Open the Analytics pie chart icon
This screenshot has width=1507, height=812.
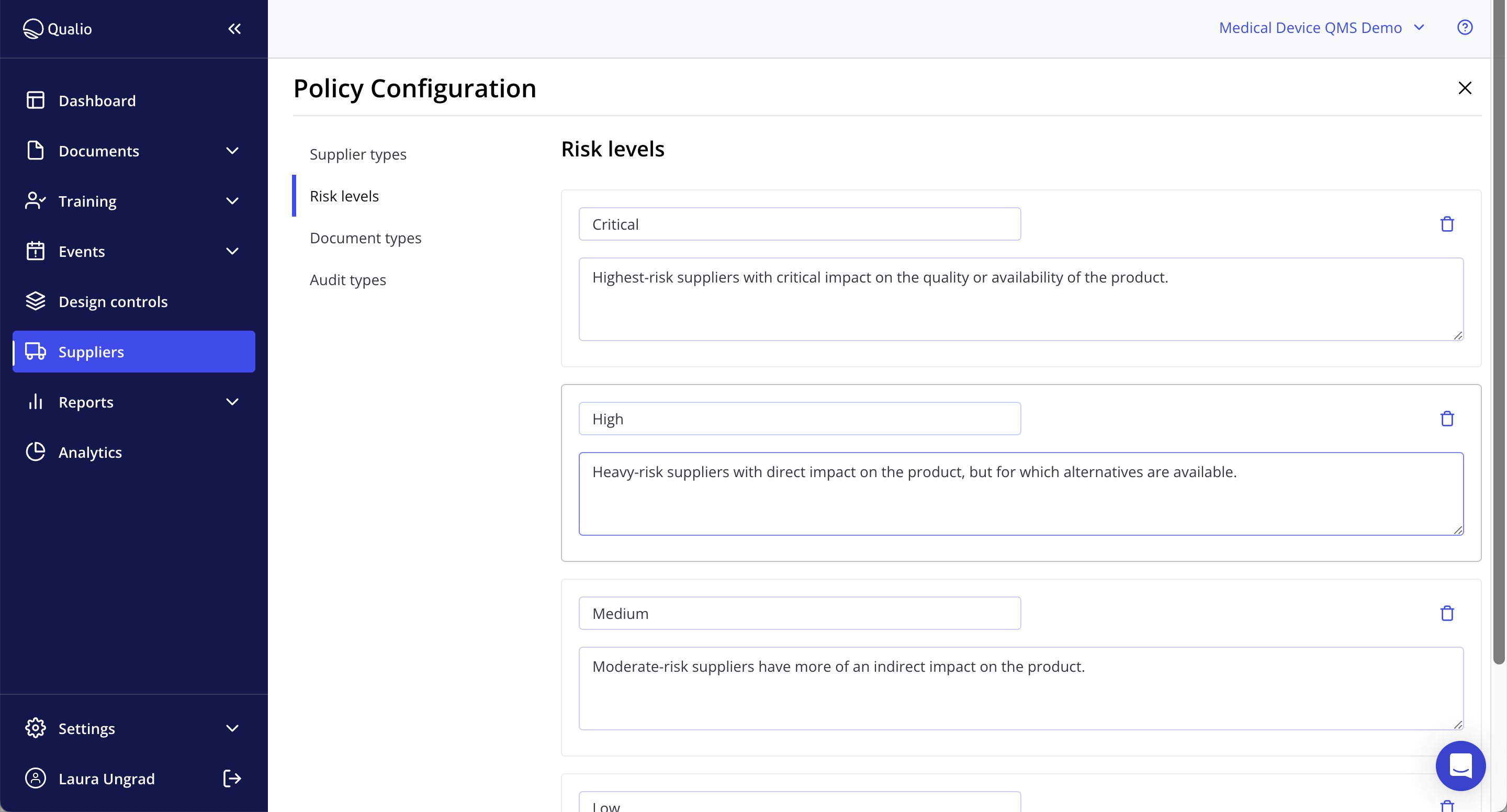click(x=35, y=452)
